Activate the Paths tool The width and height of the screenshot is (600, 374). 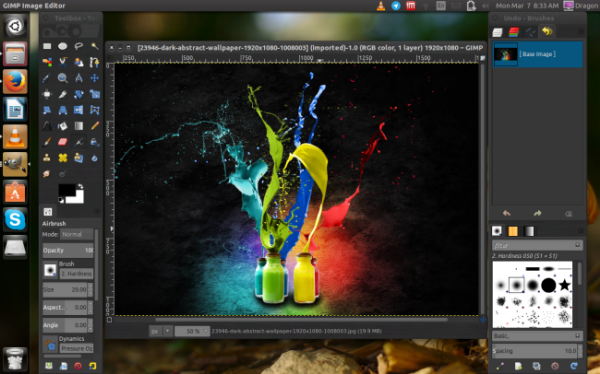coord(95,62)
